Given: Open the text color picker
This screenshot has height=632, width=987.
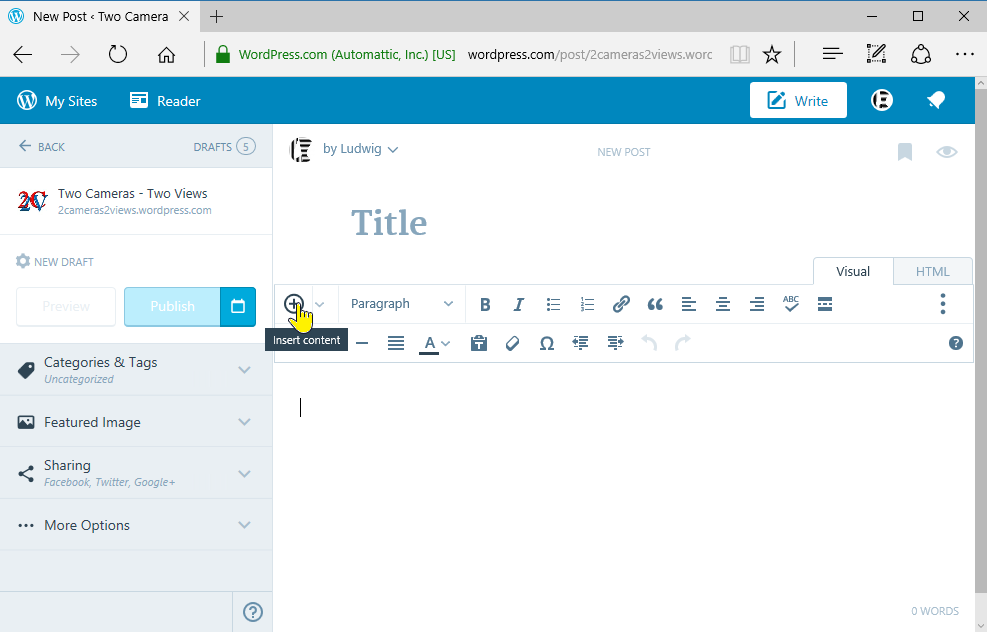Looking at the screenshot, I should click(434, 343).
